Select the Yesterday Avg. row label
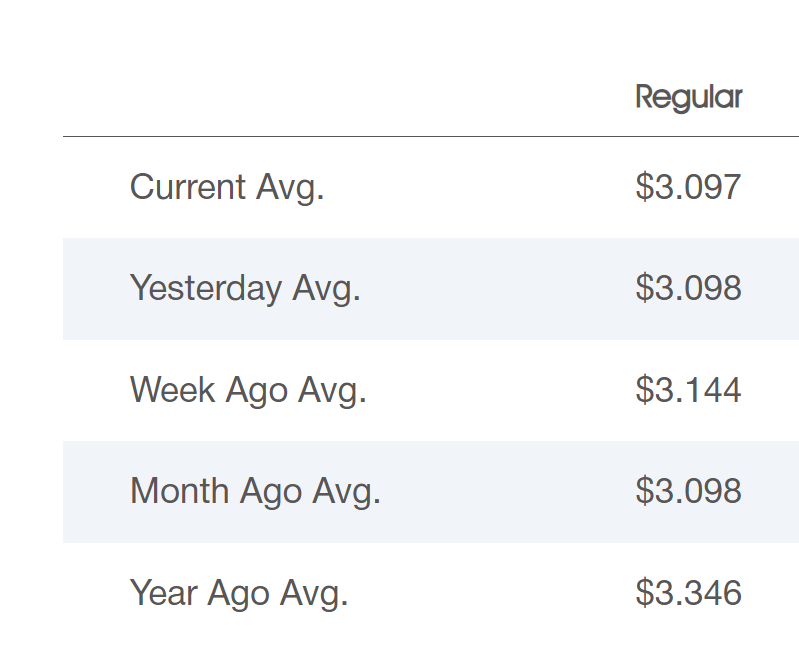This screenshot has height=655, width=799. pos(245,289)
